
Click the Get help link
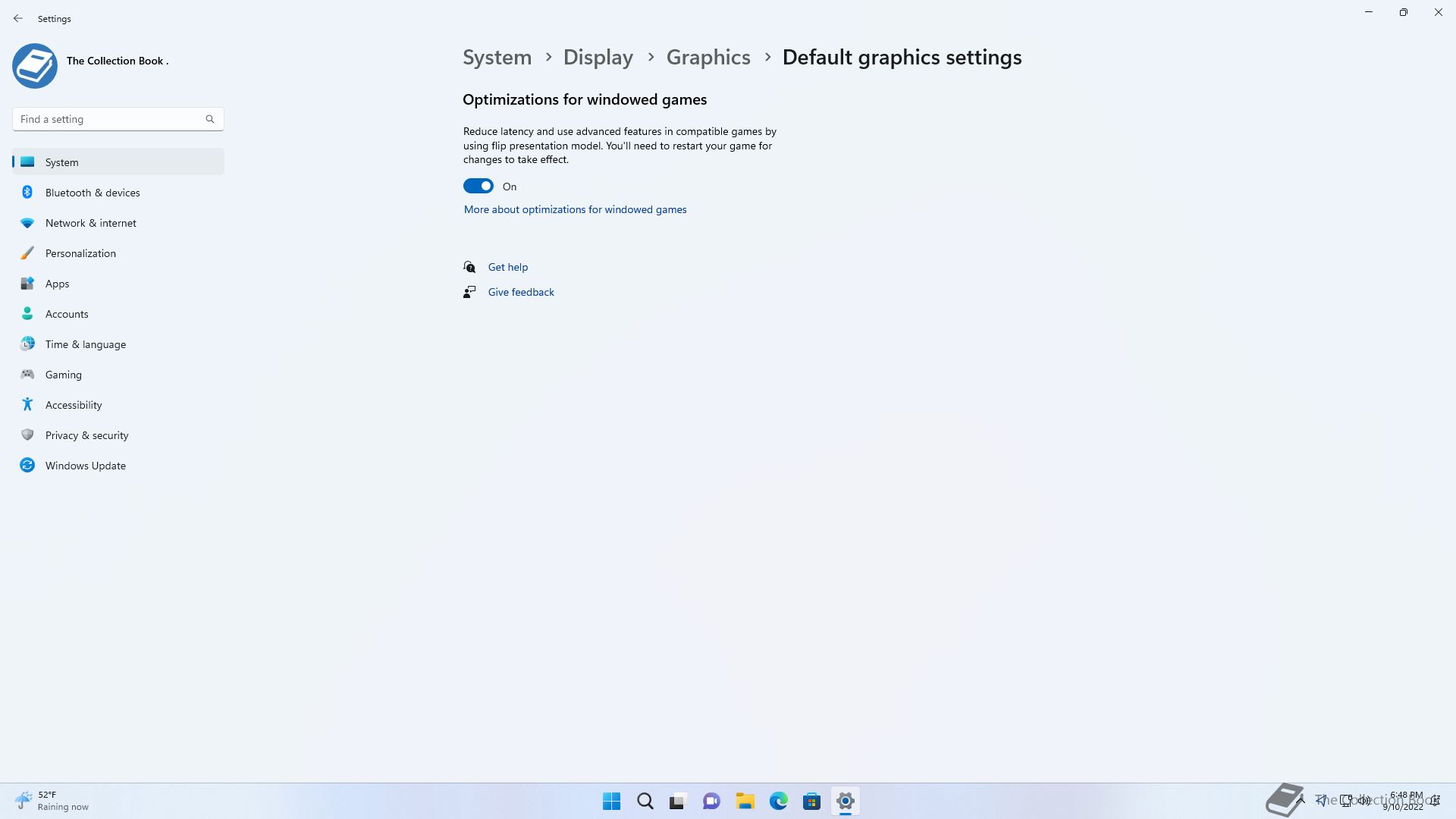(x=507, y=267)
